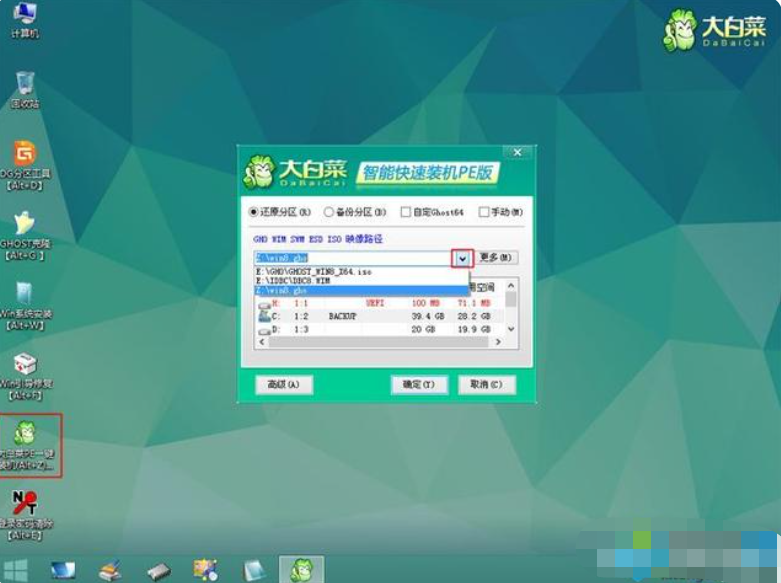Select the 还原分区 radio button

252,212
